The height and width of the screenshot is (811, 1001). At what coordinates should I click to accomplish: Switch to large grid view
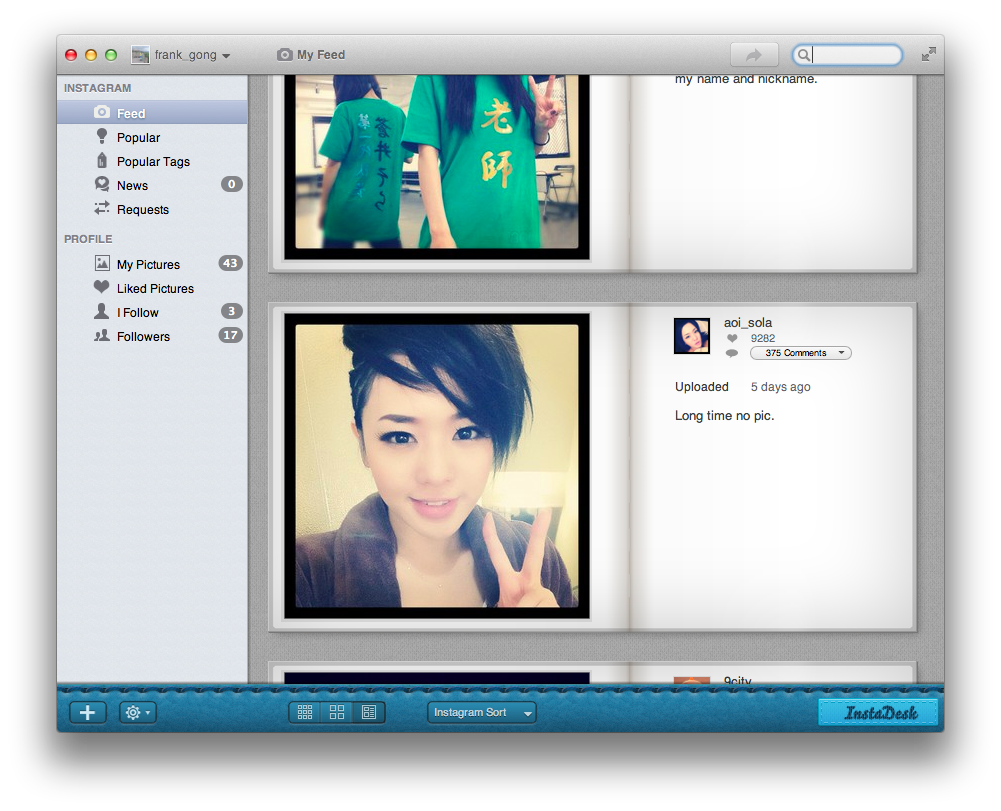click(x=337, y=713)
